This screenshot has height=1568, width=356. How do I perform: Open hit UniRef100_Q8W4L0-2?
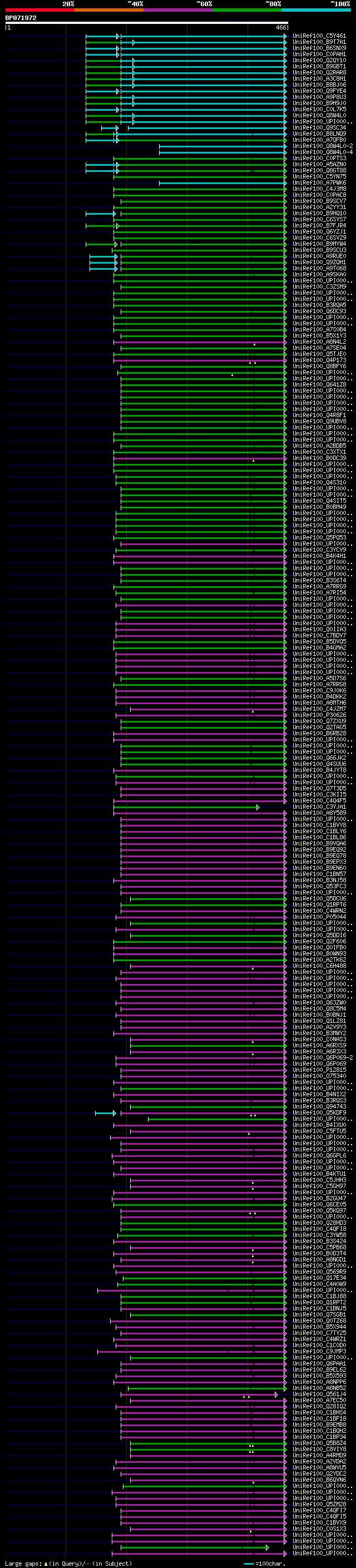tap(323, 146)
